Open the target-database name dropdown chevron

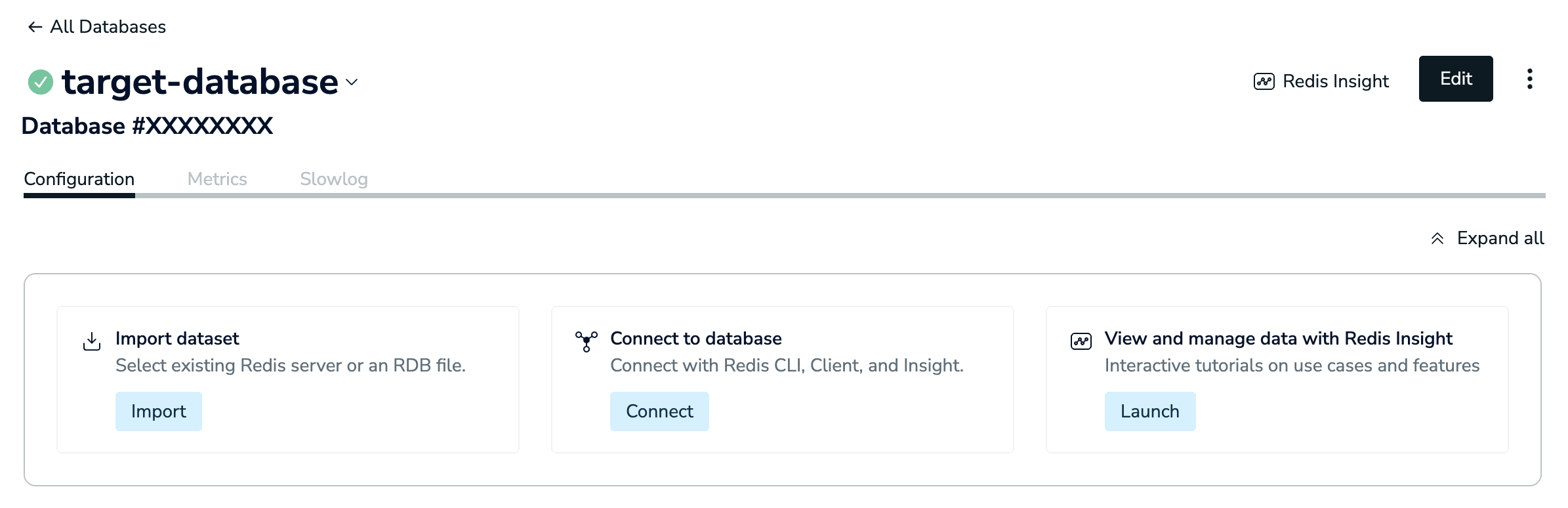tap(352, 82)
